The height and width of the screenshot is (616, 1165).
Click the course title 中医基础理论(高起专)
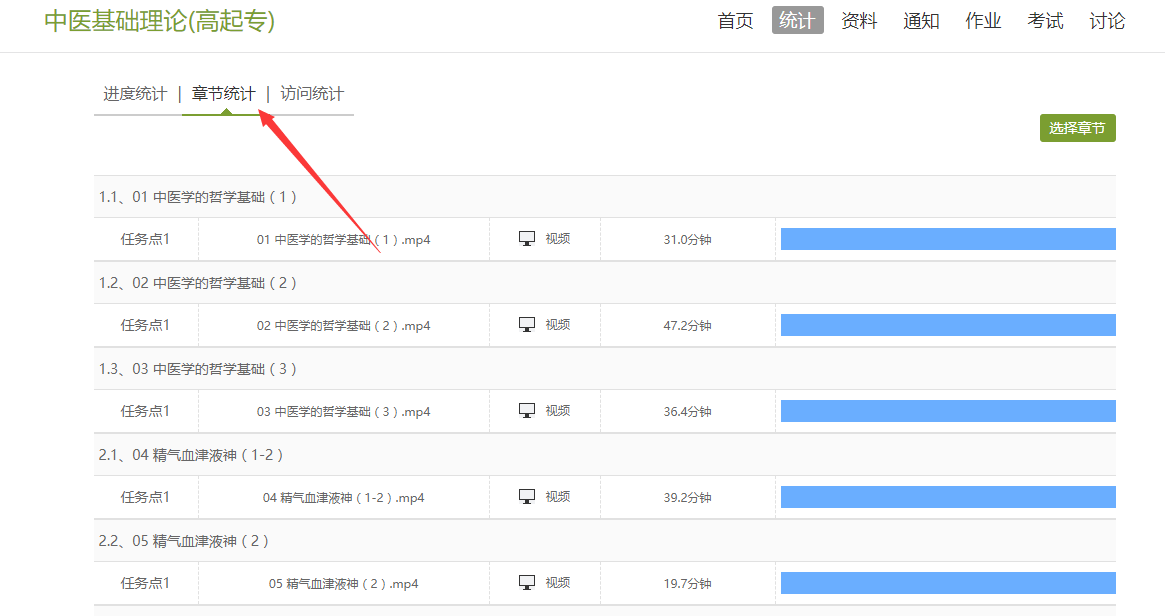(159, 21)
